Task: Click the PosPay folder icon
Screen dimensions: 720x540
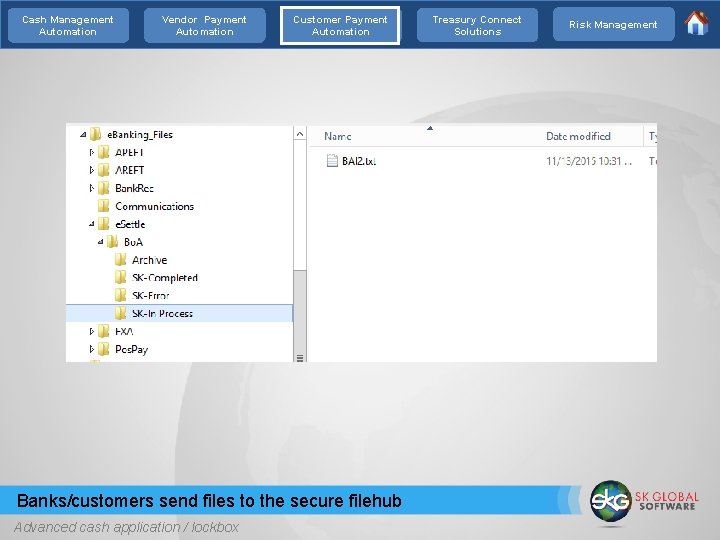Action: click(104, 349)
